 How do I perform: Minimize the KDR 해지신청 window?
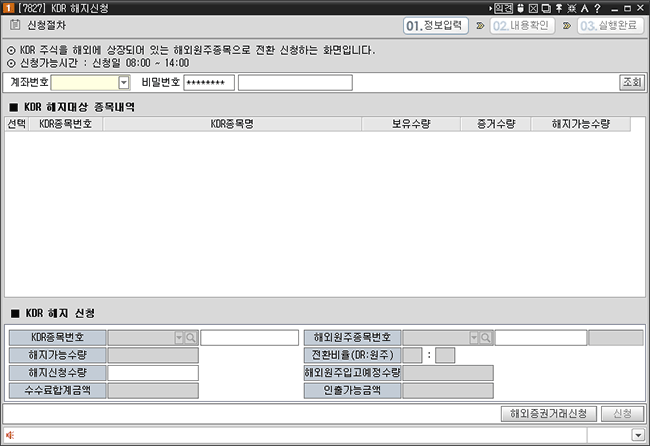(x=615, y=9)
